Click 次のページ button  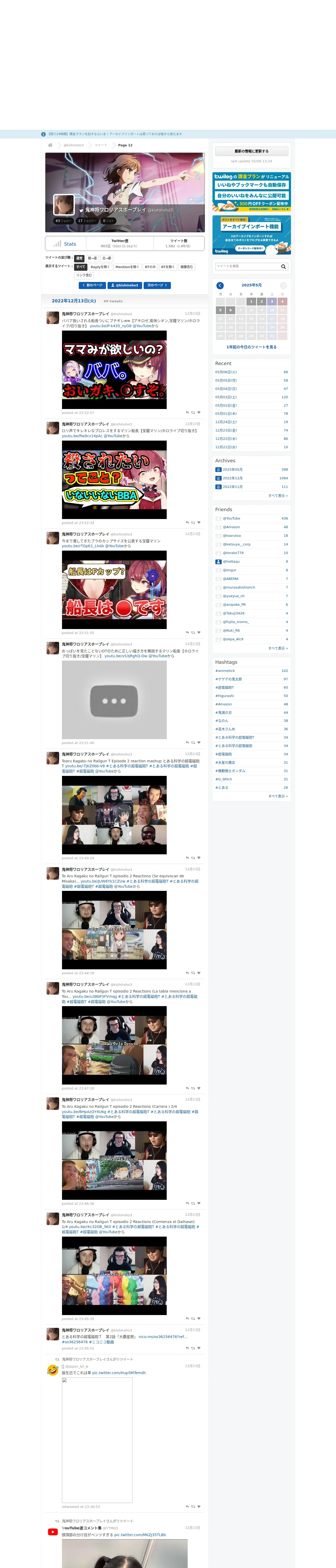point(157,285)
